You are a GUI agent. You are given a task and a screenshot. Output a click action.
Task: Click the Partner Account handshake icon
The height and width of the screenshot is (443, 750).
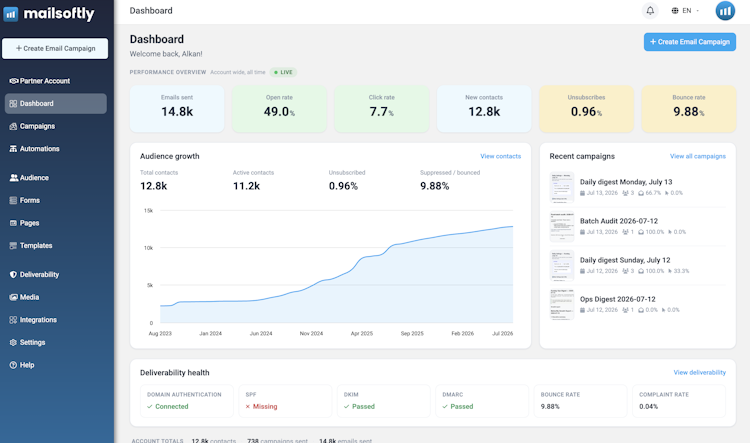(x=13, y=81)
